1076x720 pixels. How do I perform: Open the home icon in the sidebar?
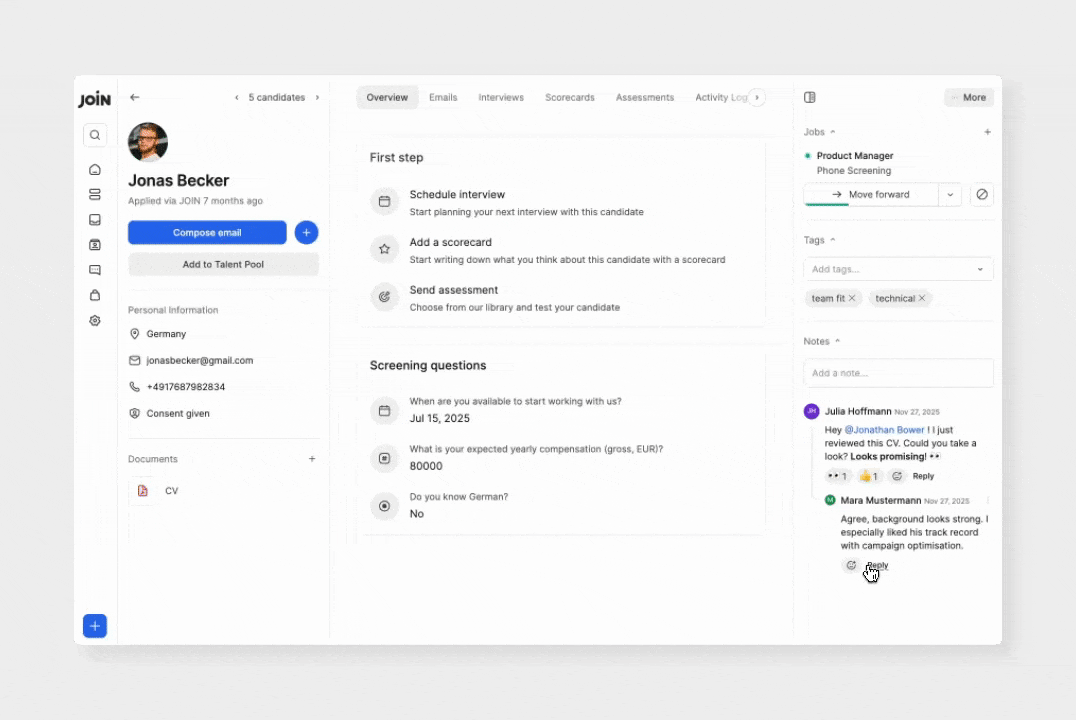click(95, 170)
